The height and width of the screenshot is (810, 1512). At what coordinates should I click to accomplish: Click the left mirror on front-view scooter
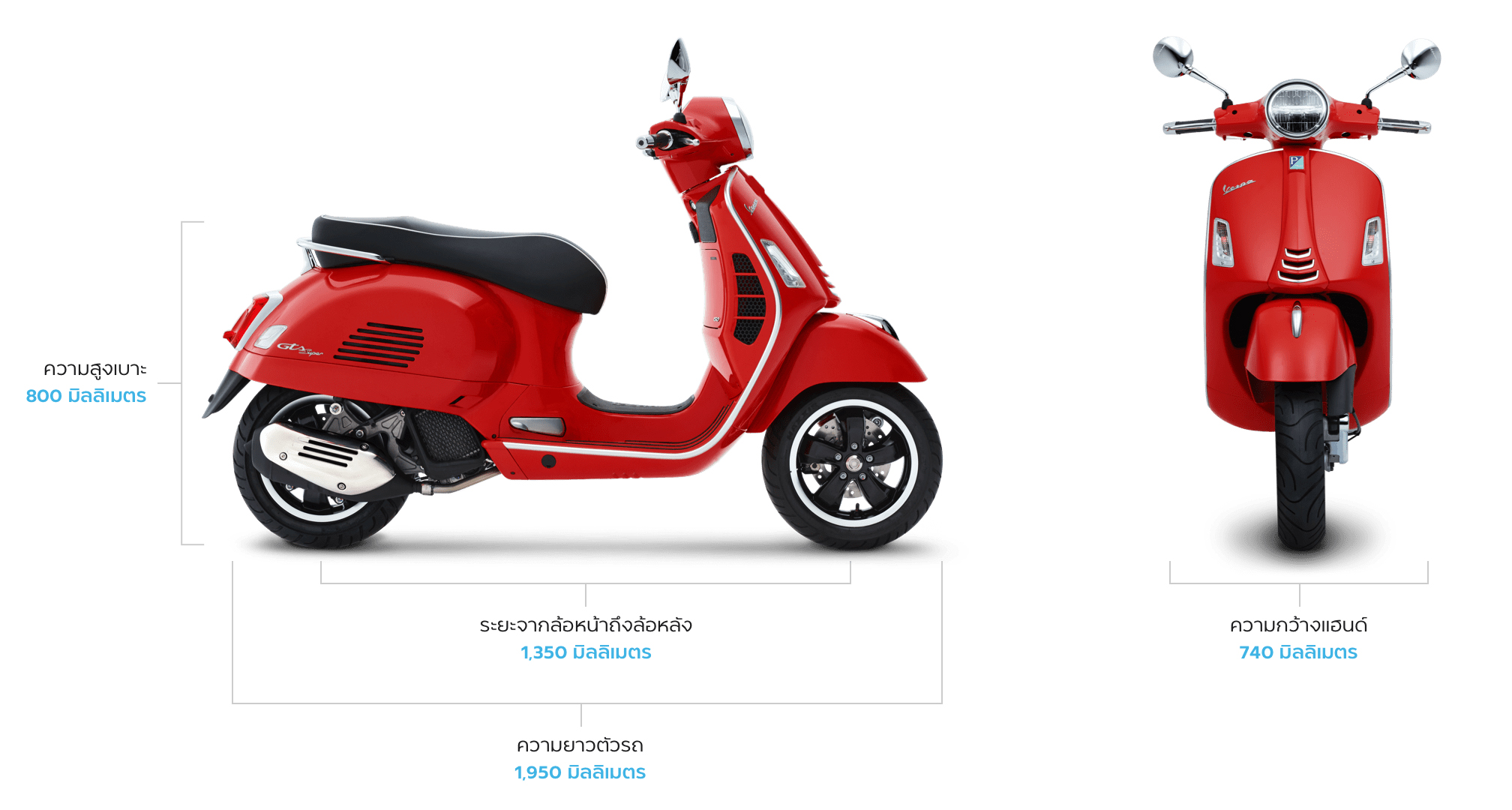1173,57
